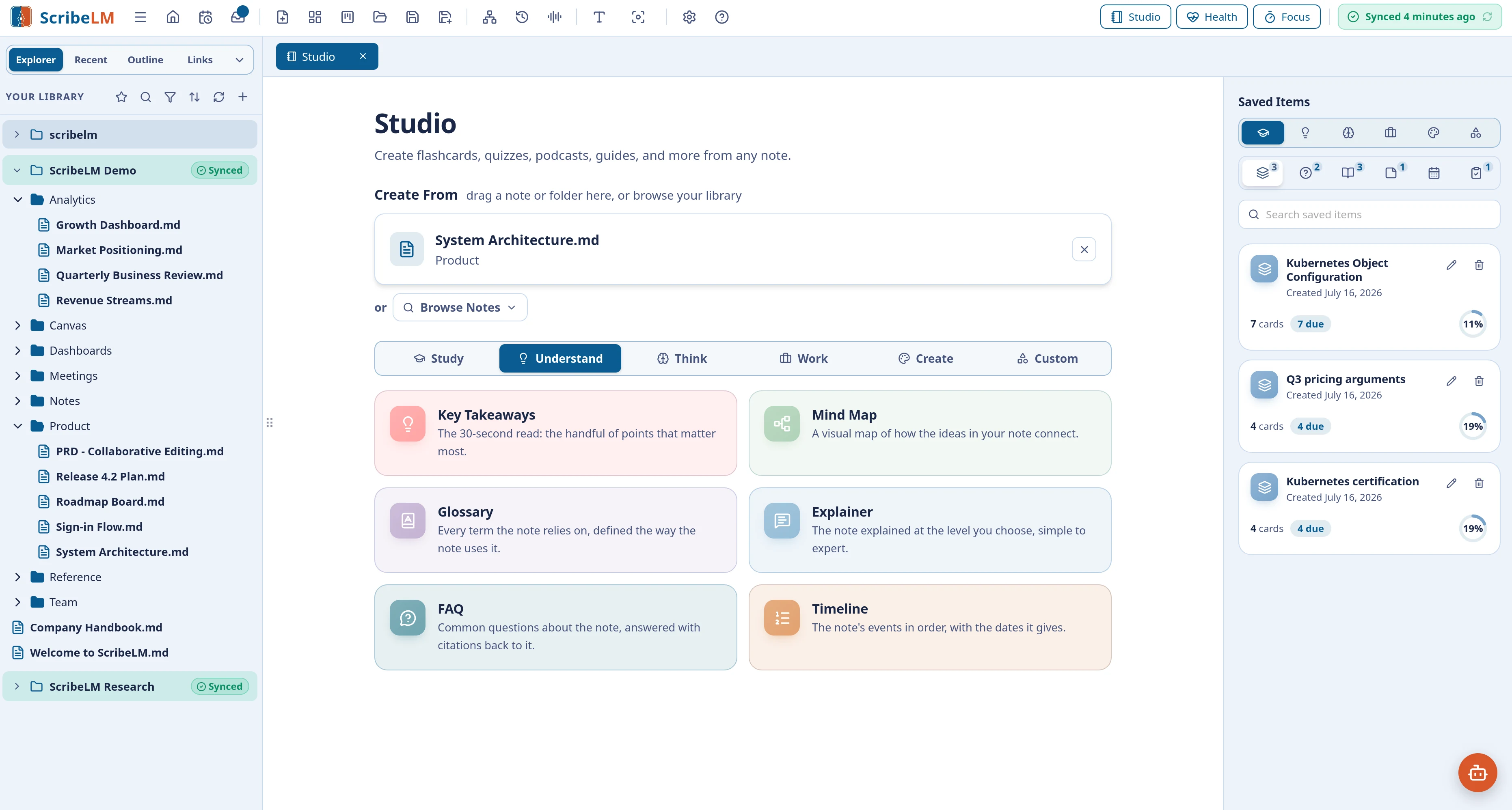Open the sidebar tabs overflow chevron
Viewport: 1512px width, 810px height.
click(x=239, y=60)
